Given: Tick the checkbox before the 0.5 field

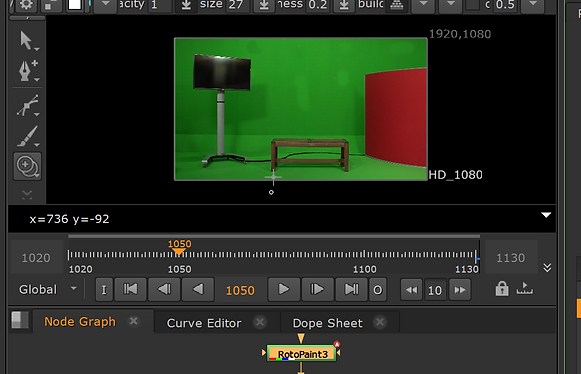Looking at the screenshot, I should 472,5.
